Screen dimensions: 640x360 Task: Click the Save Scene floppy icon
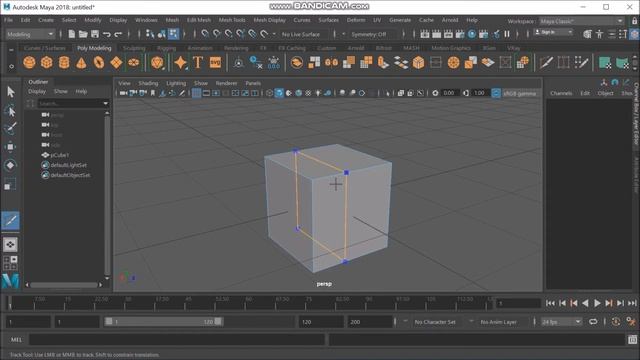pos(95,34)
